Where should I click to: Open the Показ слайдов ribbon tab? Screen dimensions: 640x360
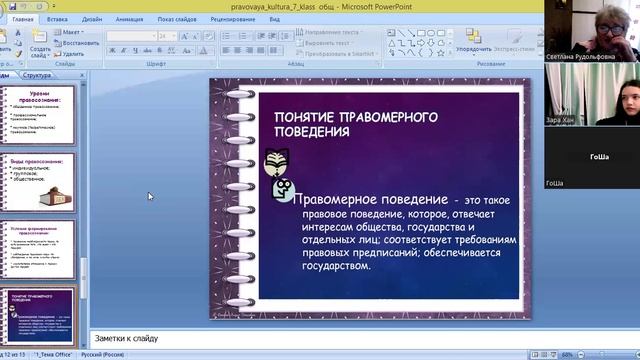pyautogui.click(x=177, y=19)
